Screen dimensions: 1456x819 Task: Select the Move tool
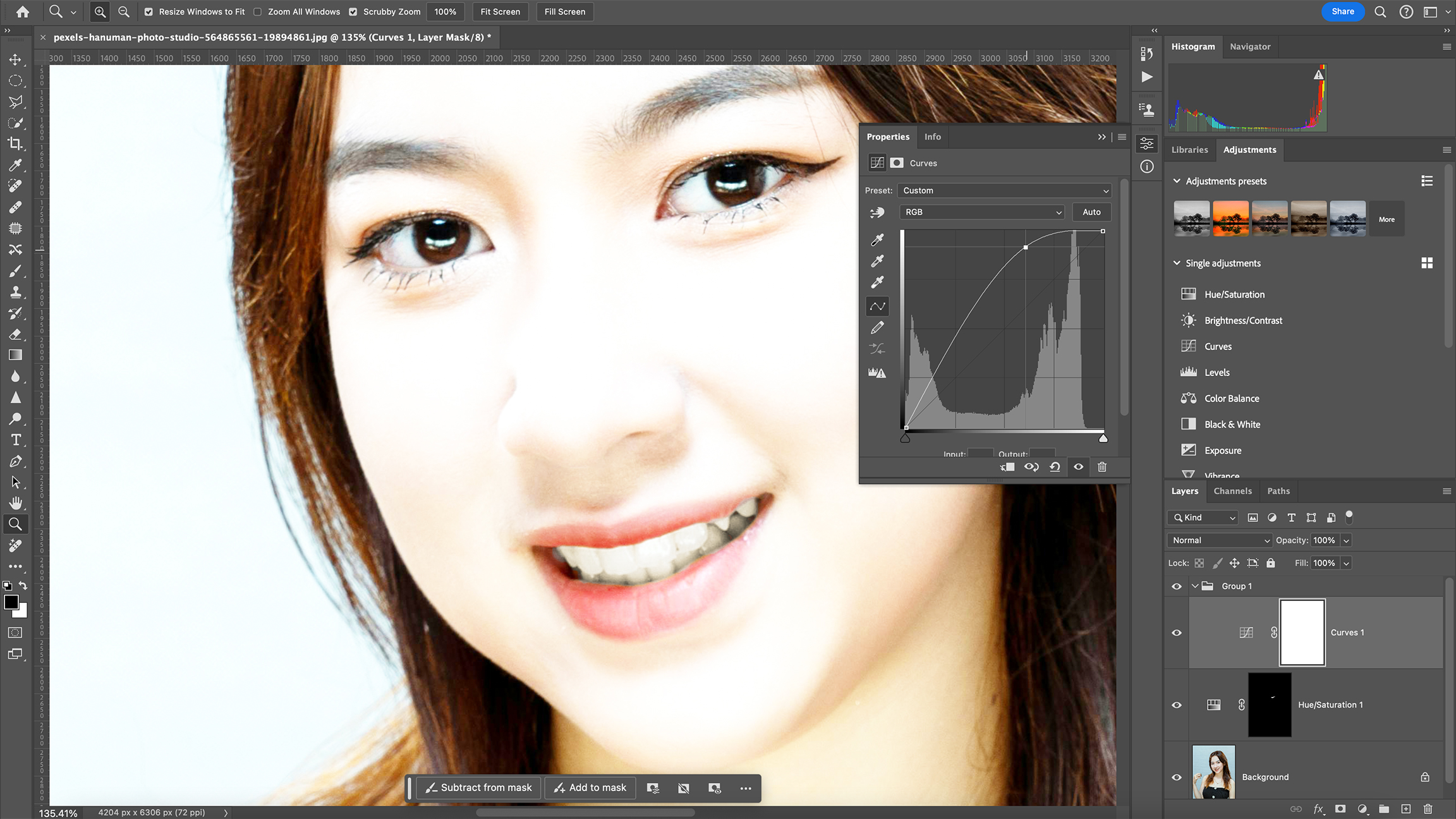pyautogui.click(x=15, y=59)
